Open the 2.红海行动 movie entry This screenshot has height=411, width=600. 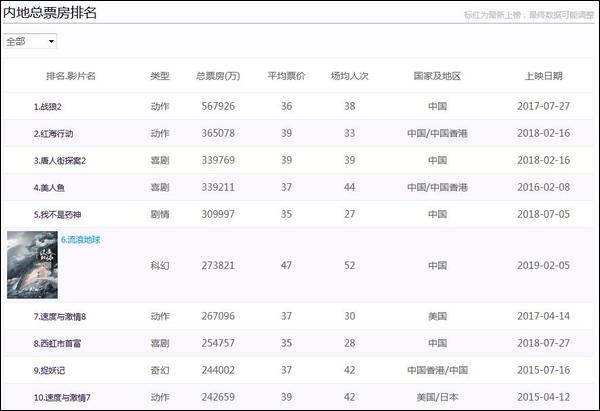pyautogui.click(x=53, y=134)
